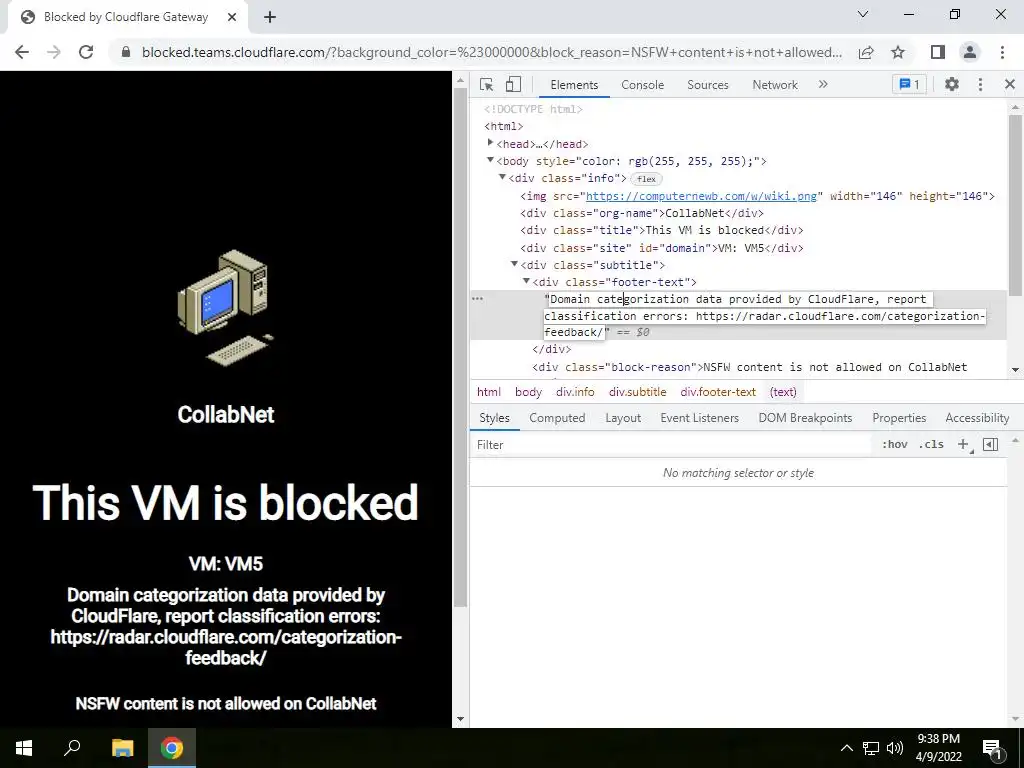Select the title div 'This VM is blocked'
Viewport: 1024px width, 768px height.
(662, 230)
